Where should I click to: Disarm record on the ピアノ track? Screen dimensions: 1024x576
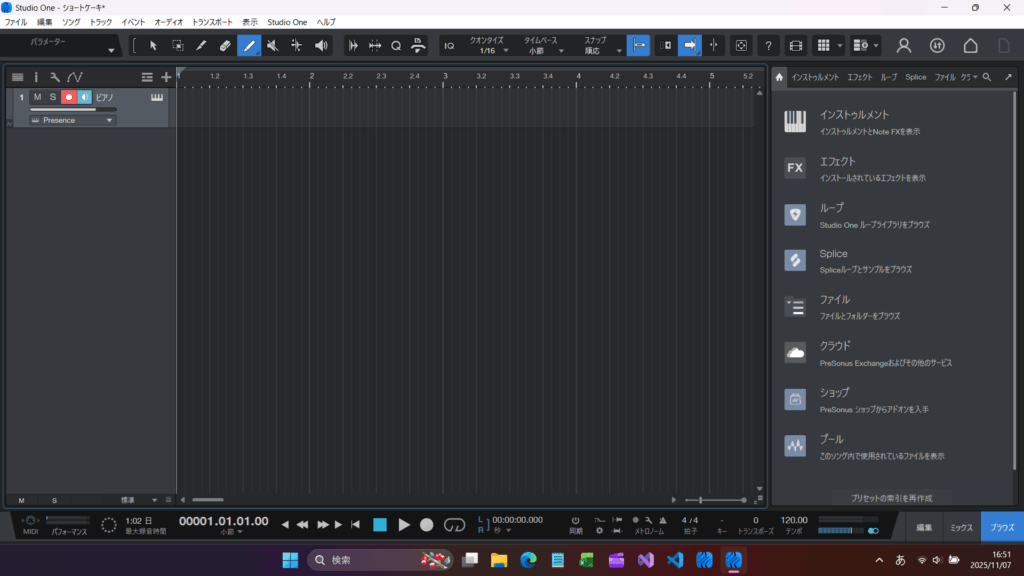(x=69, y=97)
